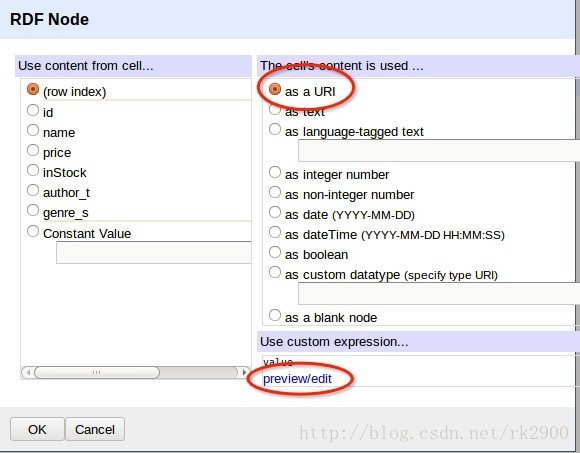Click the horizontal scrollbar thumb in cell list
Viewport: 580px width, 453px height.
[x=97, y=372]
